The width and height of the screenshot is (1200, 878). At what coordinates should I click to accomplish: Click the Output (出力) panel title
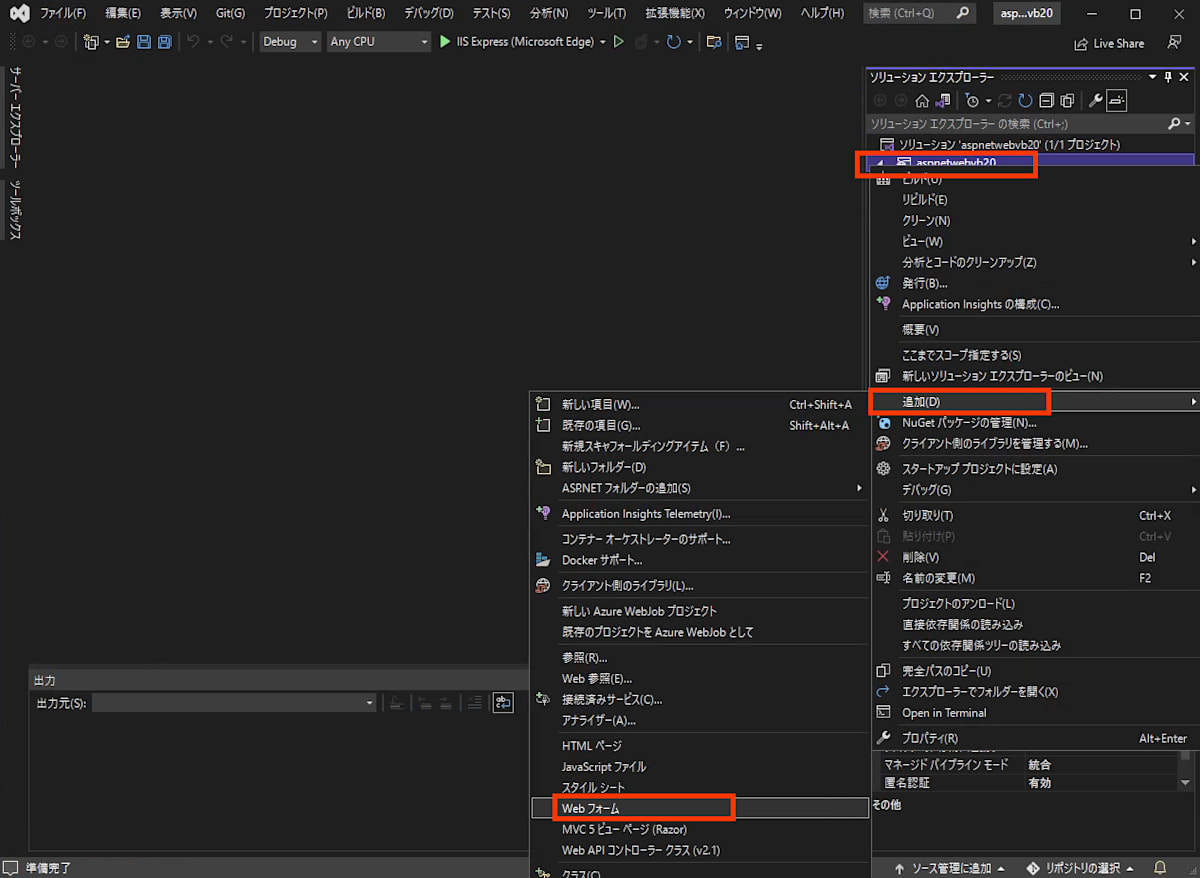click(x=45, y=680)
